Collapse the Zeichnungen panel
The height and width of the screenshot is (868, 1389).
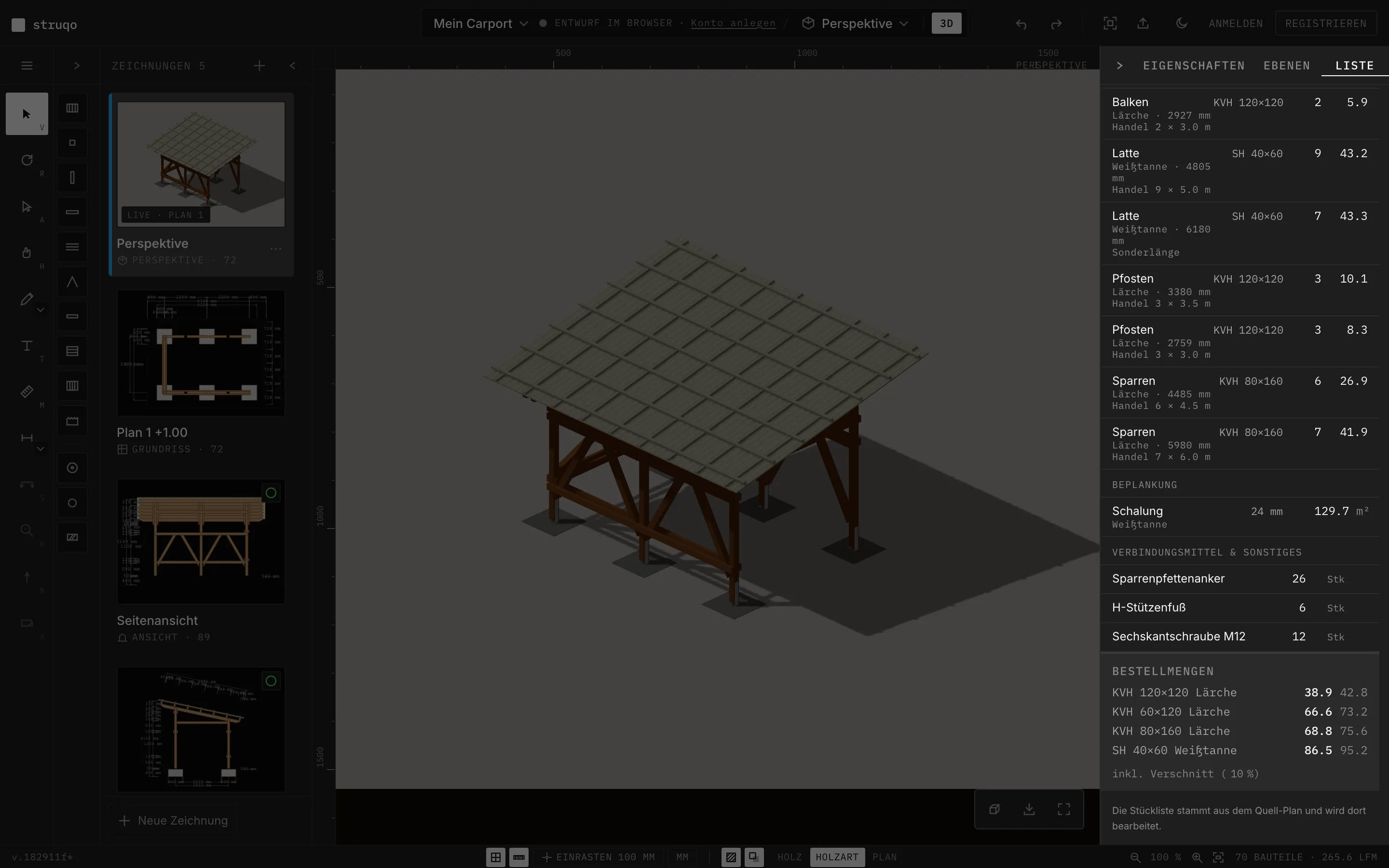293,66
